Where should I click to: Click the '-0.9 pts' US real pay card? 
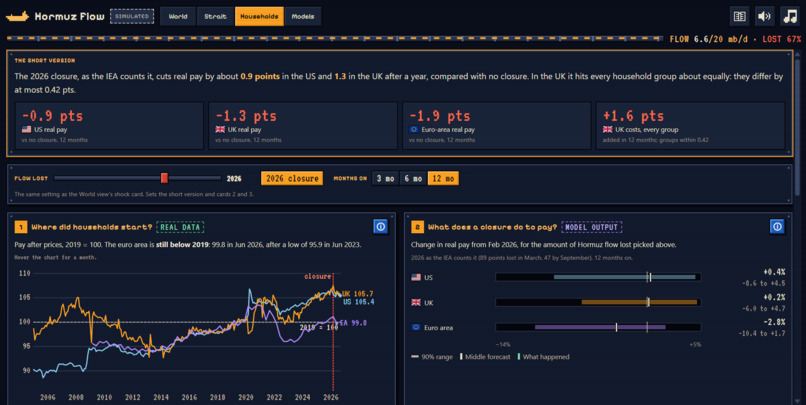pyautogui.click(x=109, y=126)
